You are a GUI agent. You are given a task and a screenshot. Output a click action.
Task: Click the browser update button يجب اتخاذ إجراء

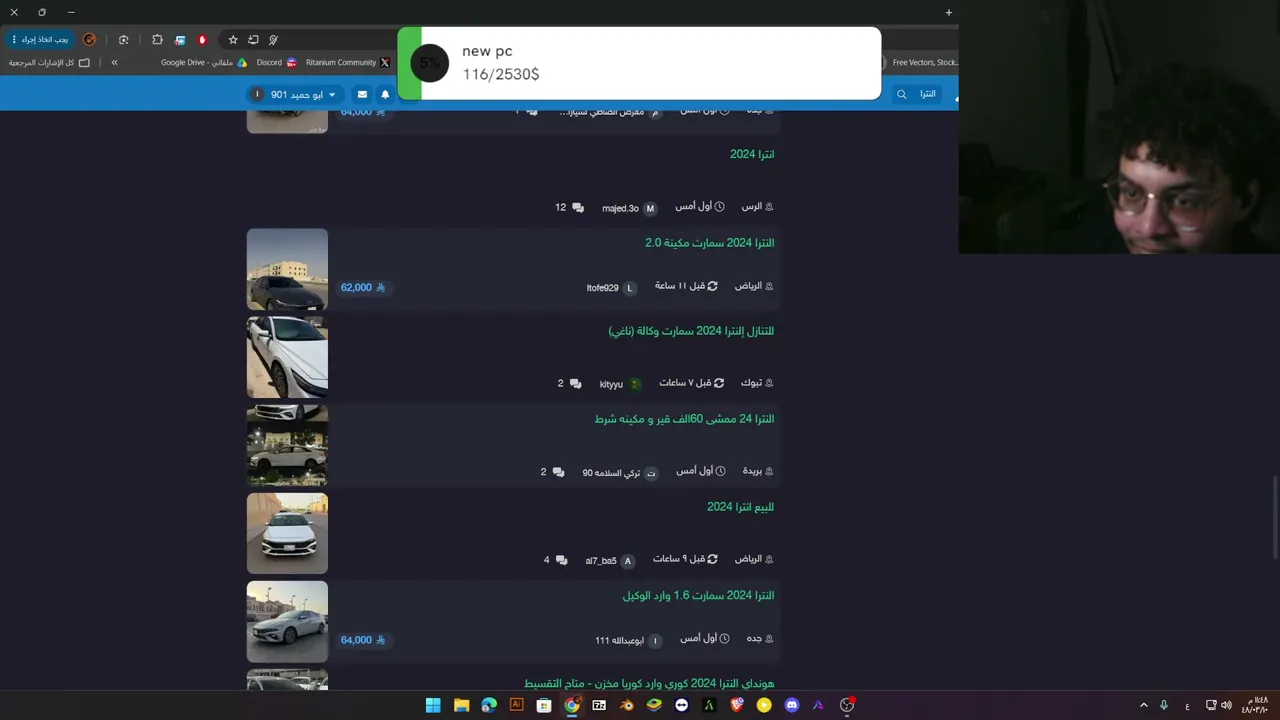coord(40,40)
